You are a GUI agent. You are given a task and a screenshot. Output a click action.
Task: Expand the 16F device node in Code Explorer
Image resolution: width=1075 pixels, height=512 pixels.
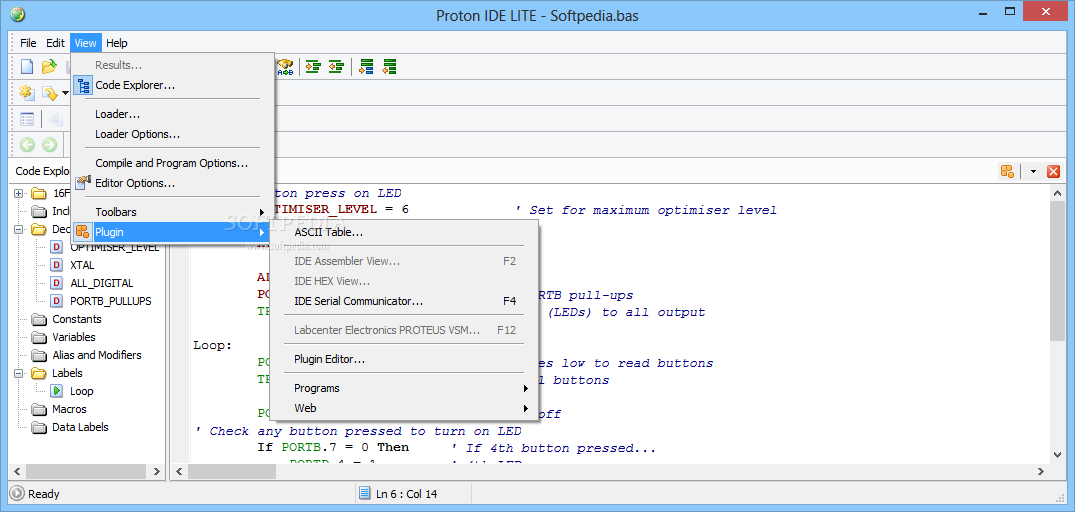(x=19, y=193)
